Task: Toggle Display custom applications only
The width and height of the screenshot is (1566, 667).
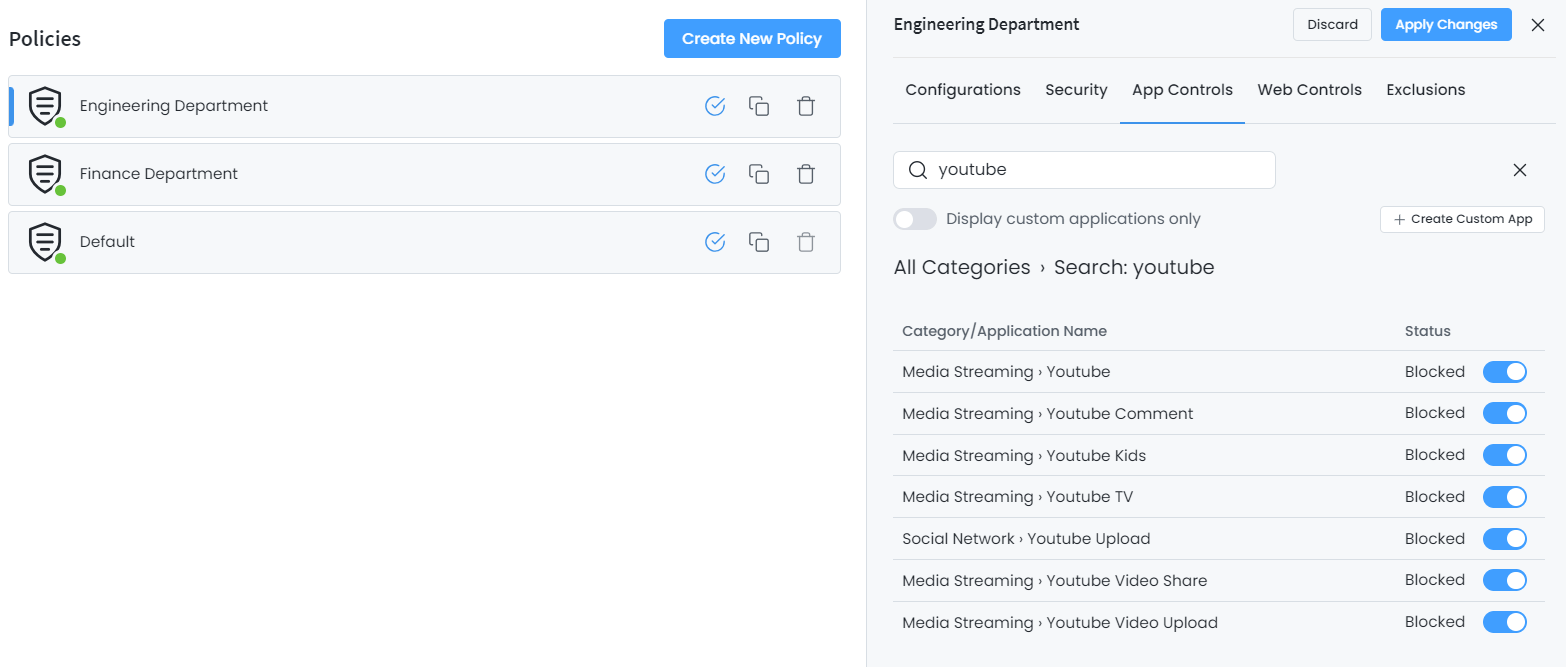Action: pyautogui.click(x=915, y=219)
